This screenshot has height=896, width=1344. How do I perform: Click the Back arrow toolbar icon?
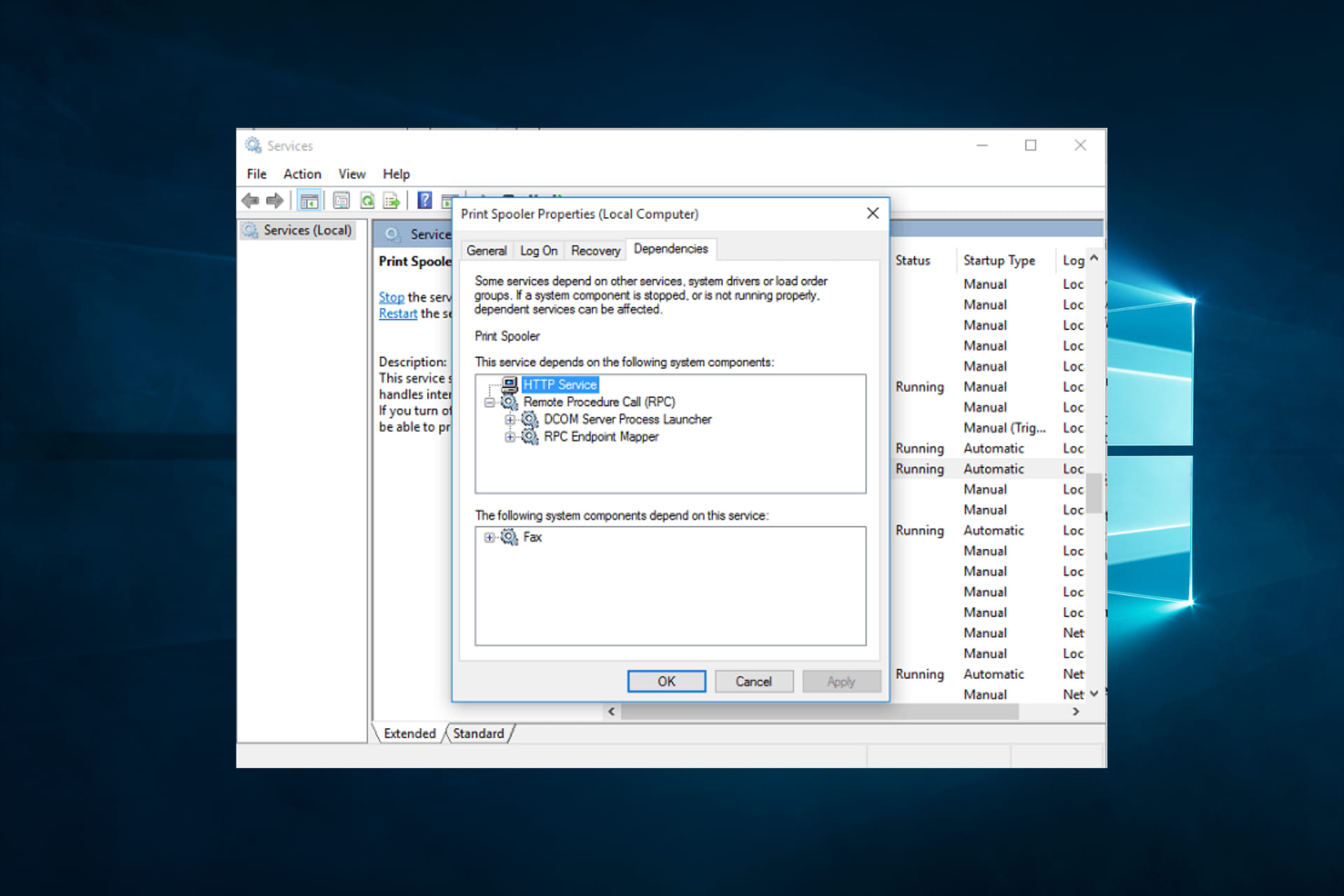click(250, 201)
